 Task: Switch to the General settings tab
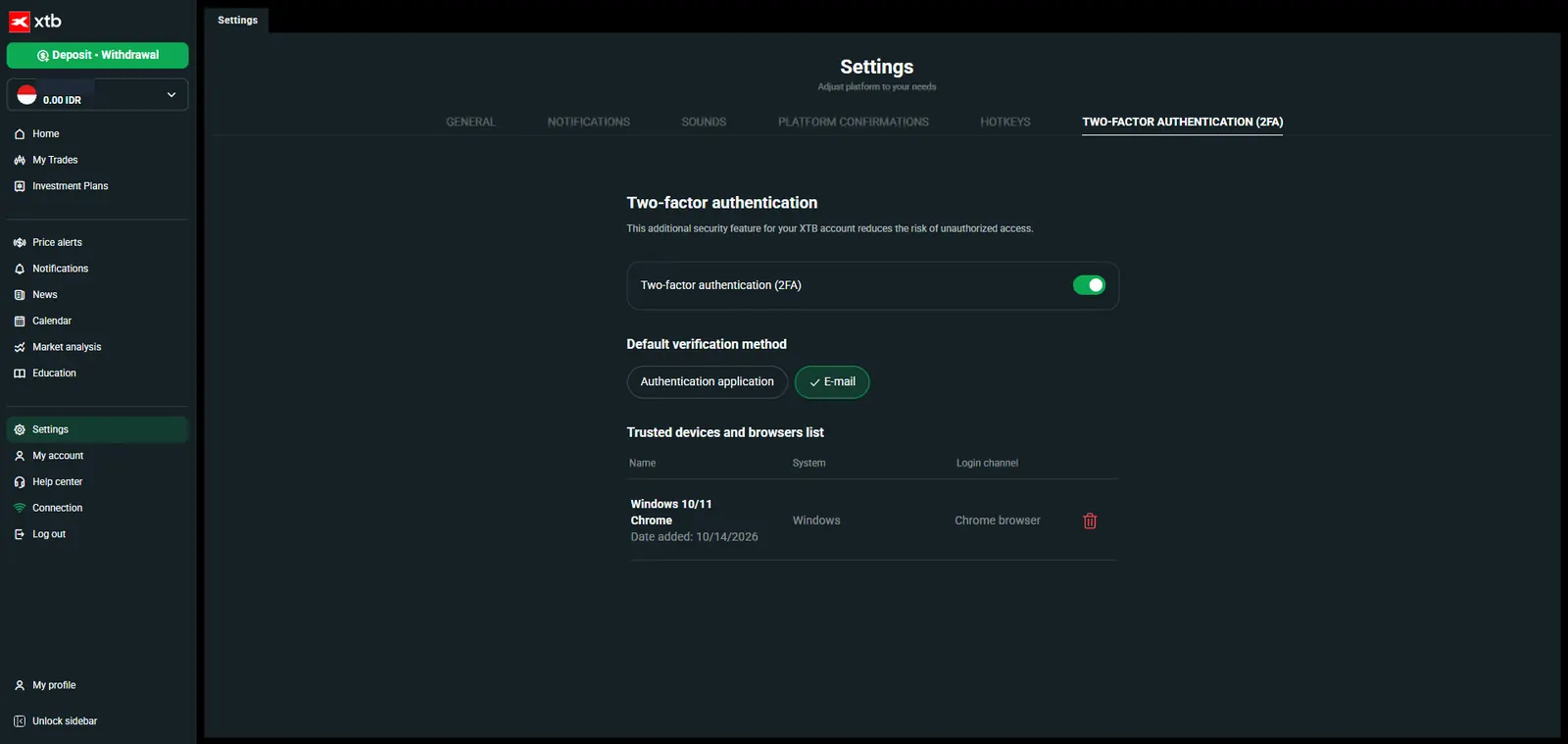pos(470,122)
